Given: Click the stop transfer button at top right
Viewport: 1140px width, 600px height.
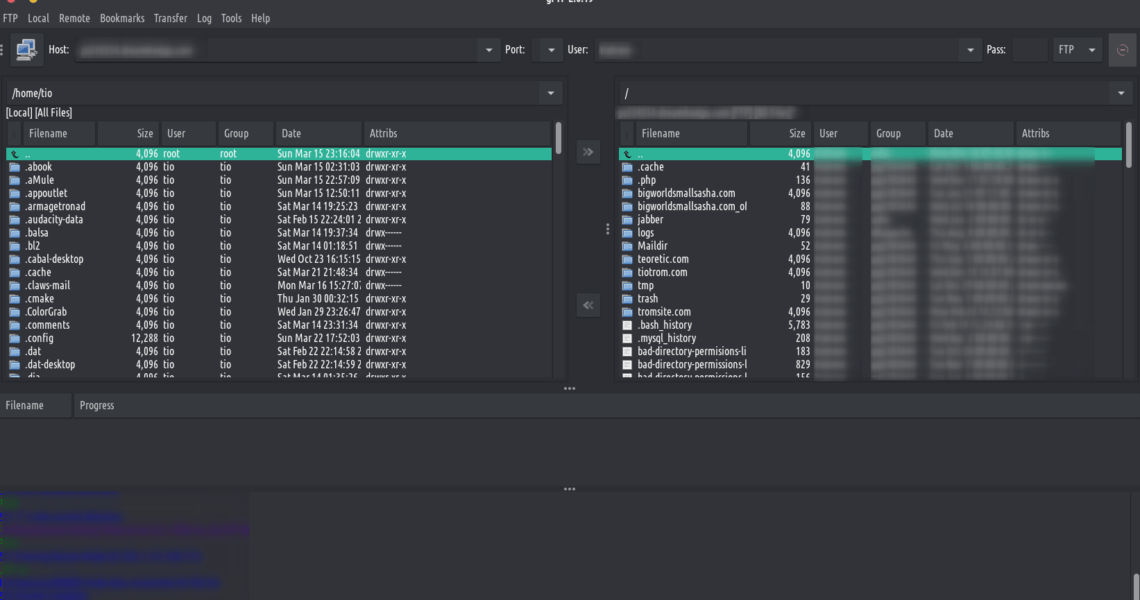Looking at the screenshot, I should coord(1122,49).
